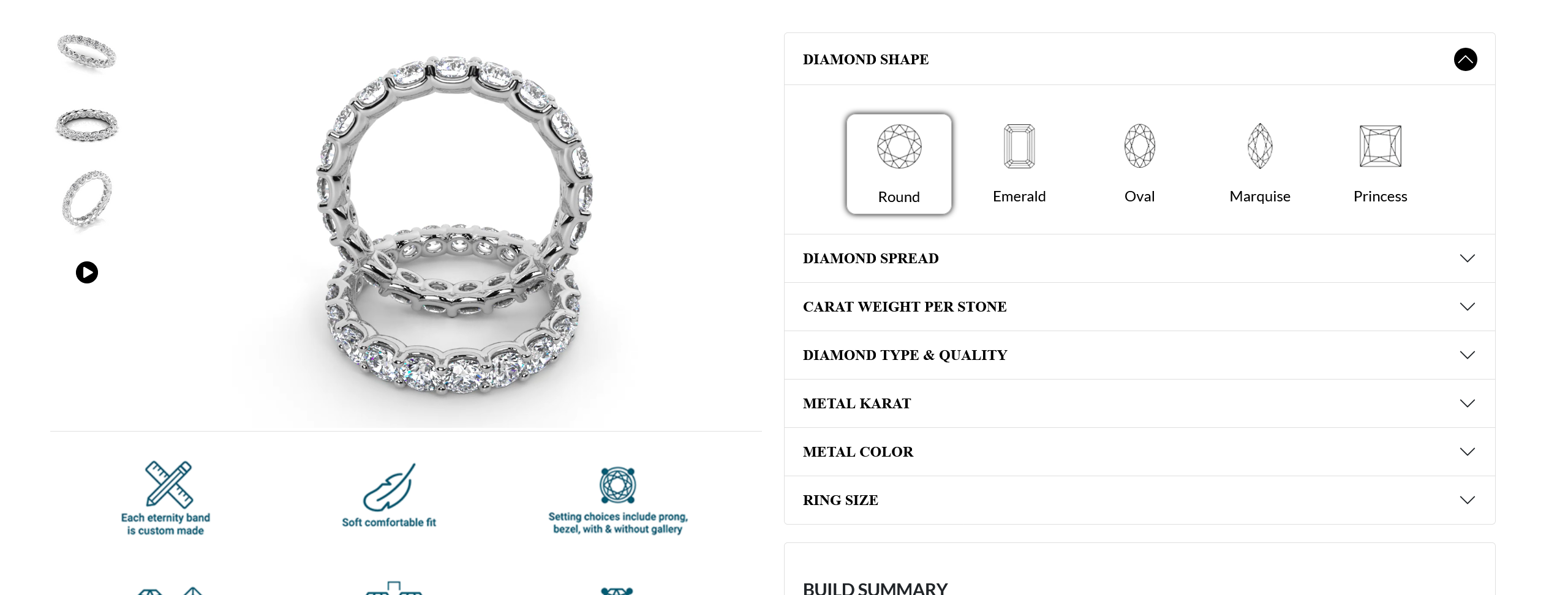Collapse the Diamond Shape section arrow

coord(1465,59)
